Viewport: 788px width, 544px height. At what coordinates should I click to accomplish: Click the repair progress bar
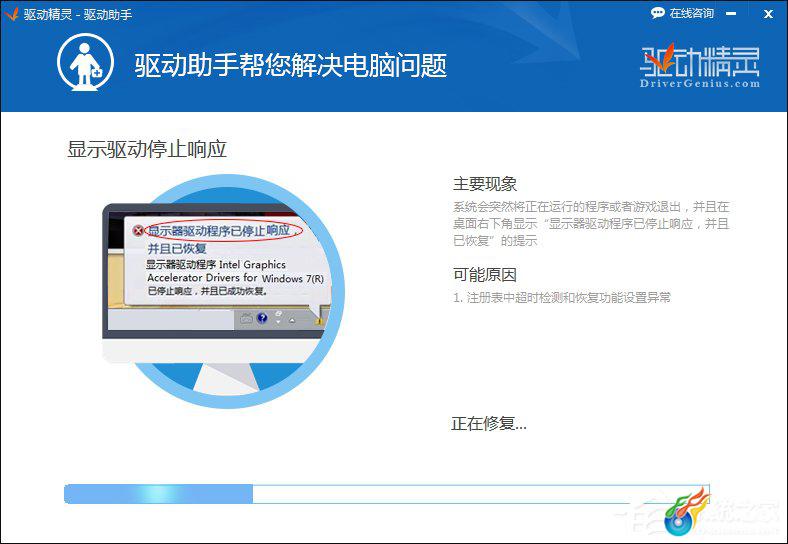(386, 494)
